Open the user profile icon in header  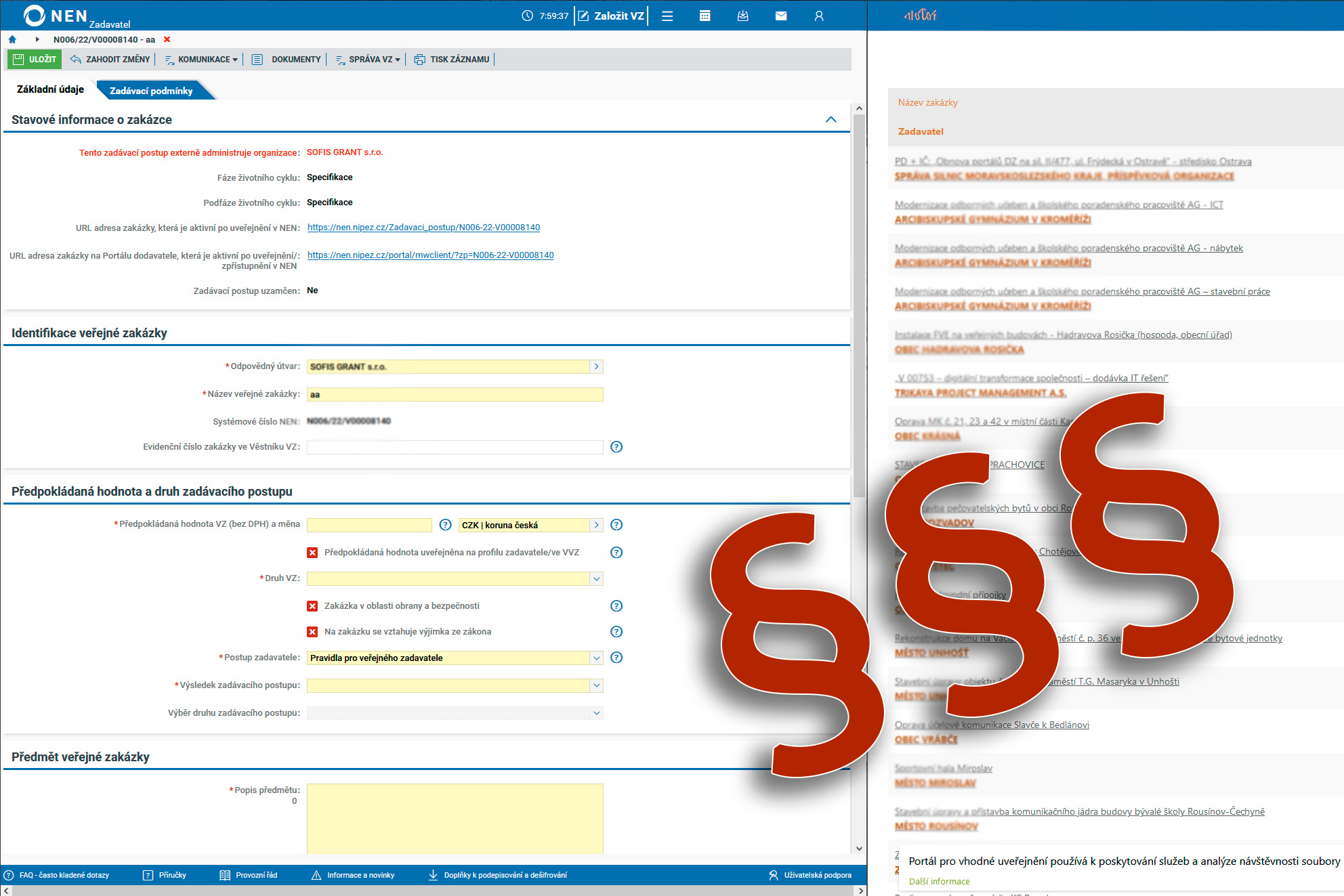point(819,16)
